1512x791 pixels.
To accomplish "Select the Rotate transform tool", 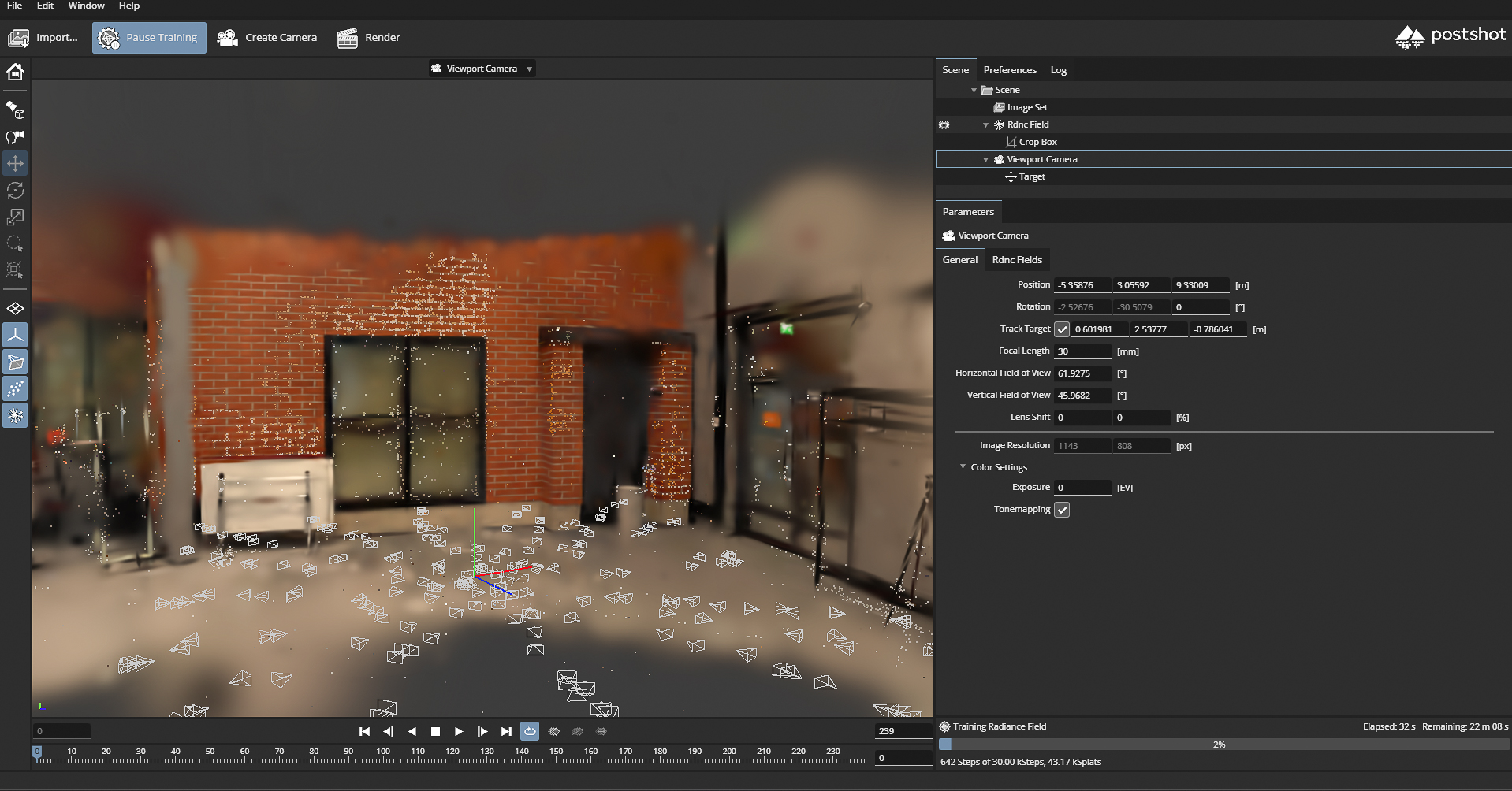I will (x=15, y=191).
